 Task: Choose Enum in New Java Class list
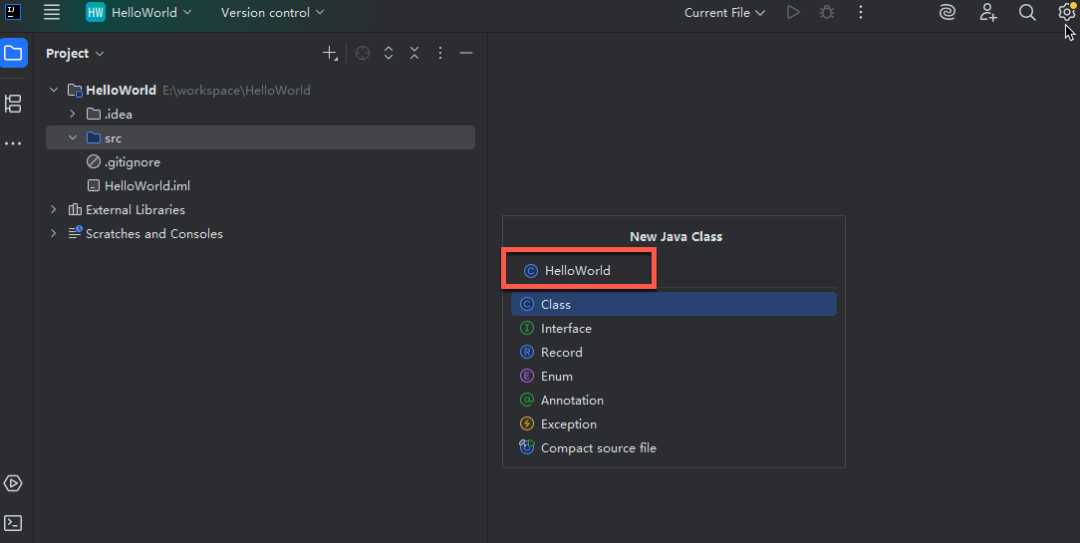674,376
